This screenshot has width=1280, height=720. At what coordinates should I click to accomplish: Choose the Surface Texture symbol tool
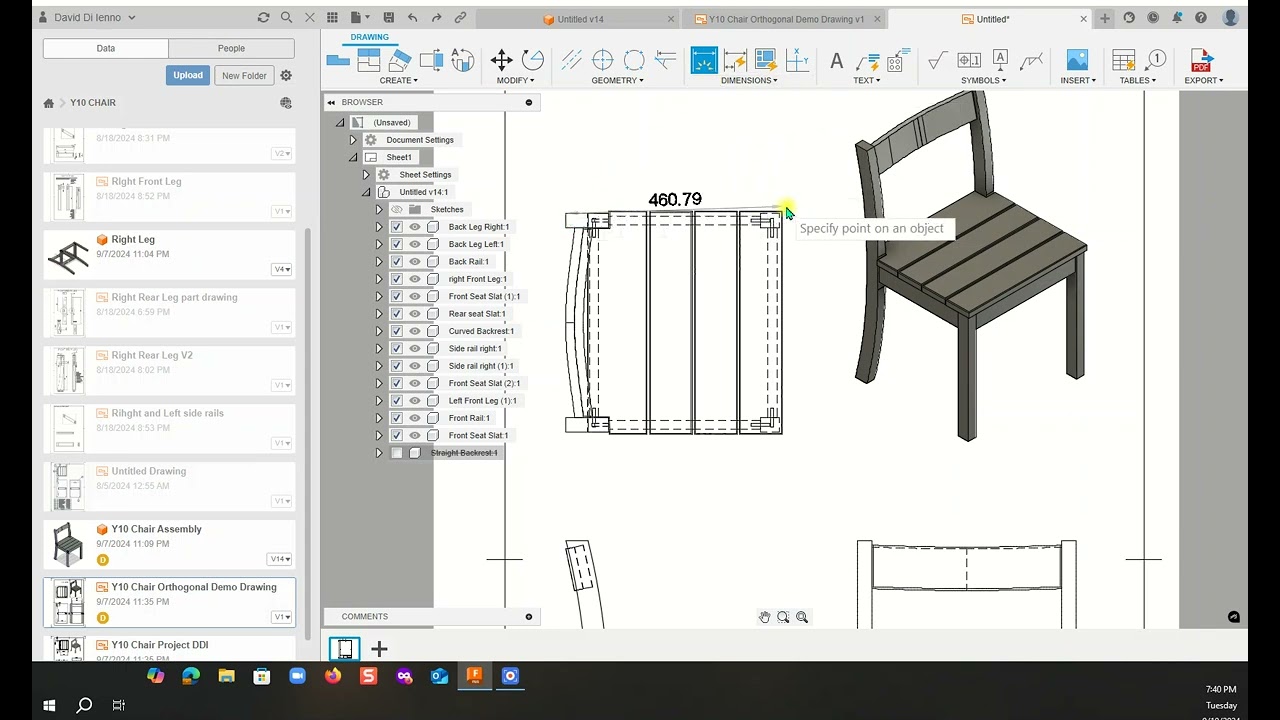pos(937,60)
